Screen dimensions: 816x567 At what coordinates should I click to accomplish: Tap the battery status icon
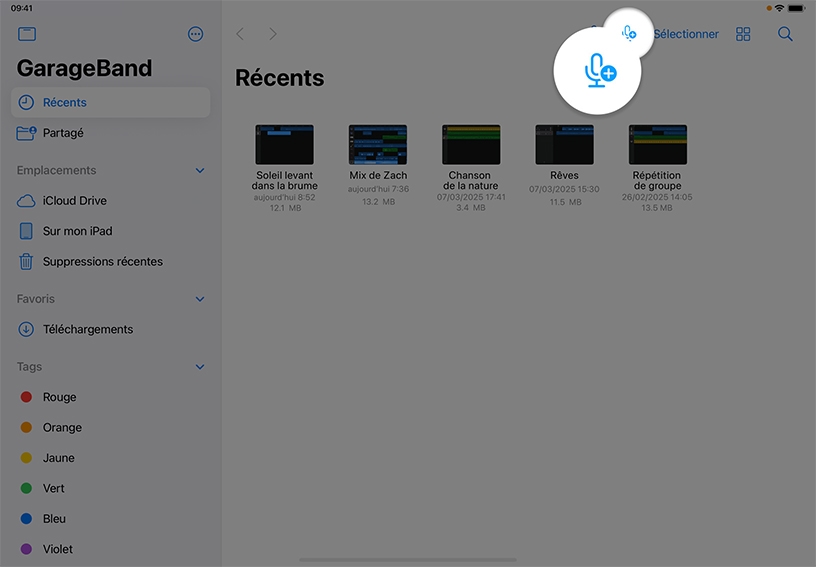pos(797,8)
